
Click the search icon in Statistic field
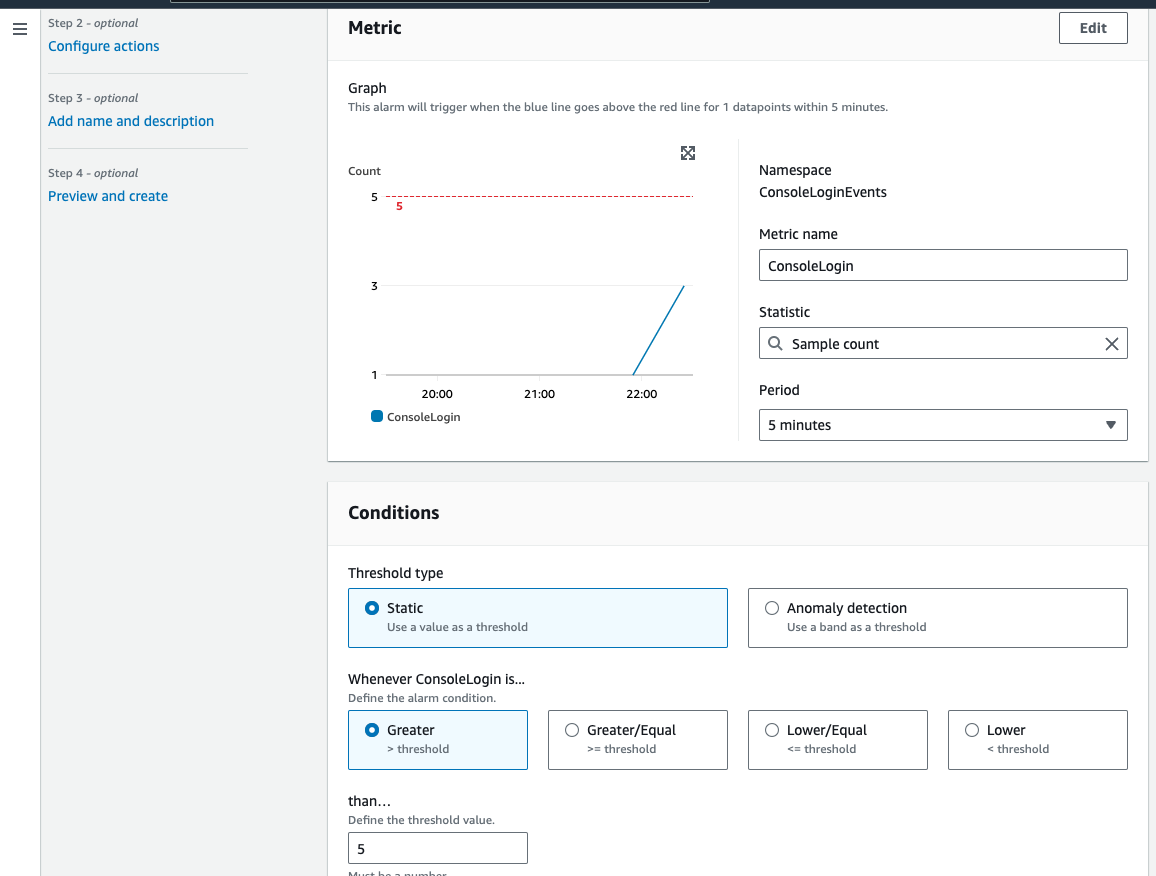(x=776, y=344)
